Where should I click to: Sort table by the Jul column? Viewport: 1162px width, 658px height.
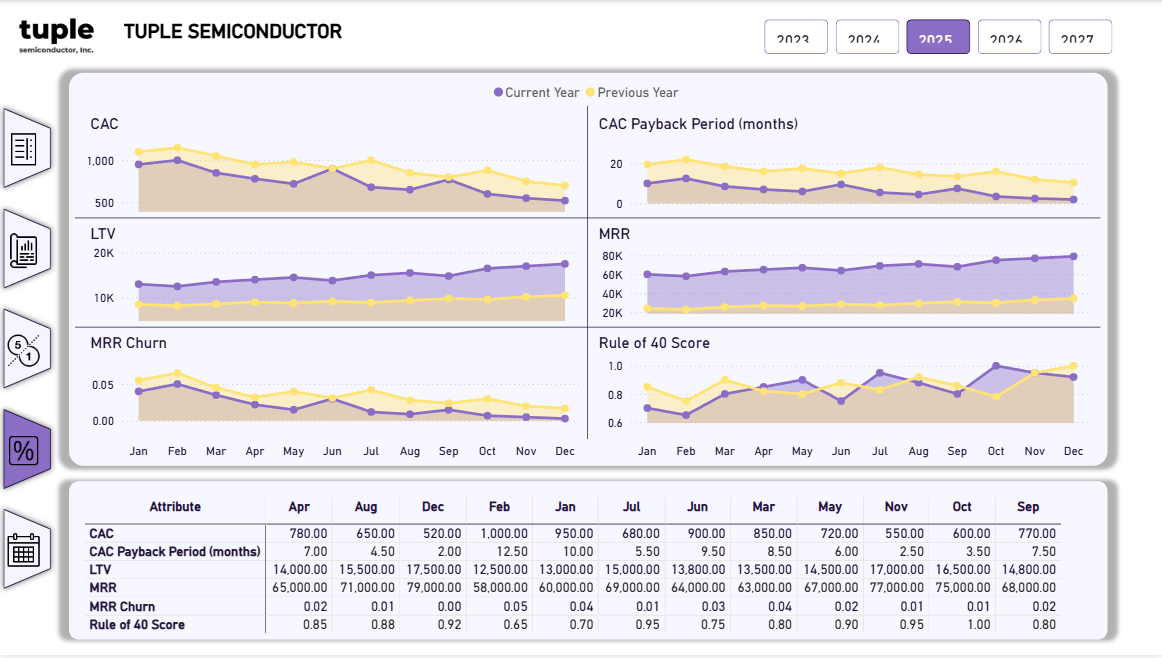pos(631,507)
